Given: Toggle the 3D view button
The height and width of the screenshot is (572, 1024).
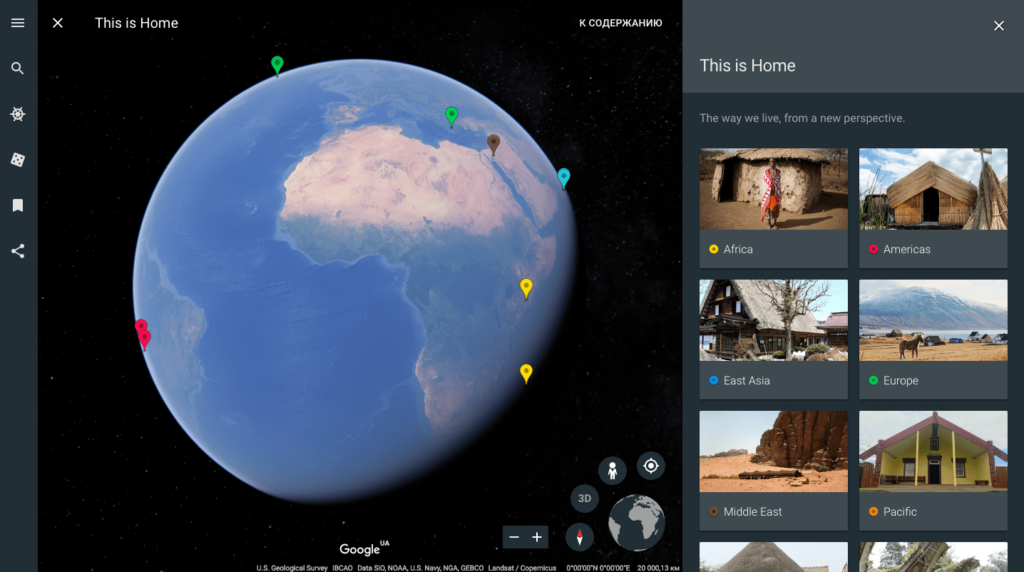Looking at the screenshot, I should (x=585, y=498).
